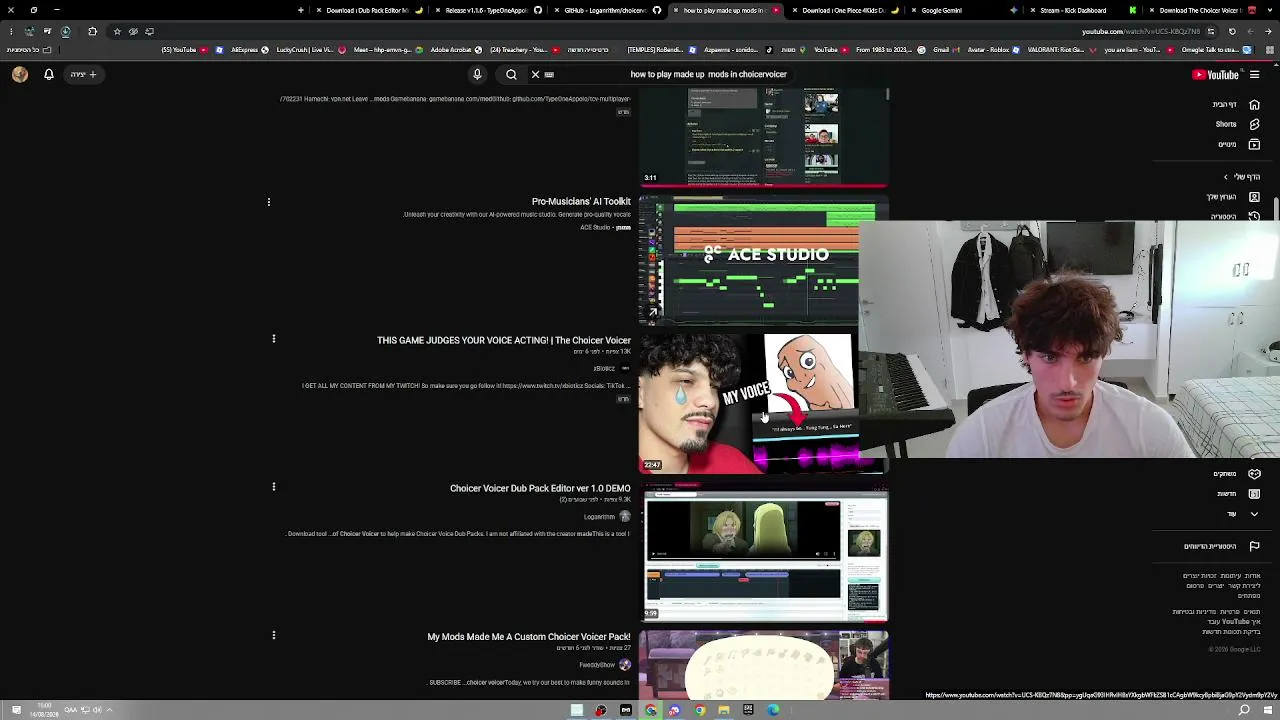
Task: Expand the 'You' section chevron in sidebar
Action: pyautogui.click(x=1226, y=177)
